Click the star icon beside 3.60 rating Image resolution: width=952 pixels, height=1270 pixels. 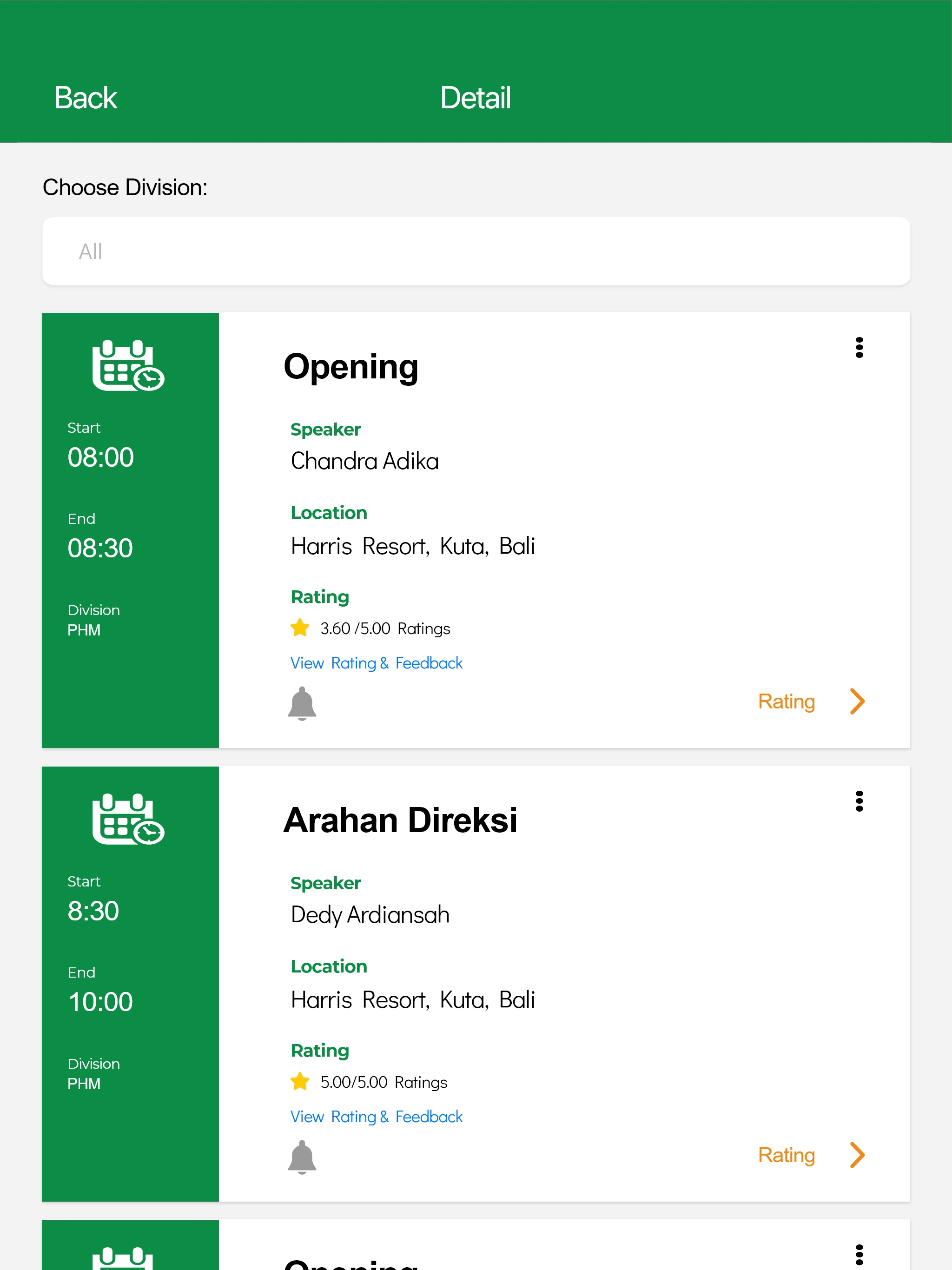click(300, 628)
